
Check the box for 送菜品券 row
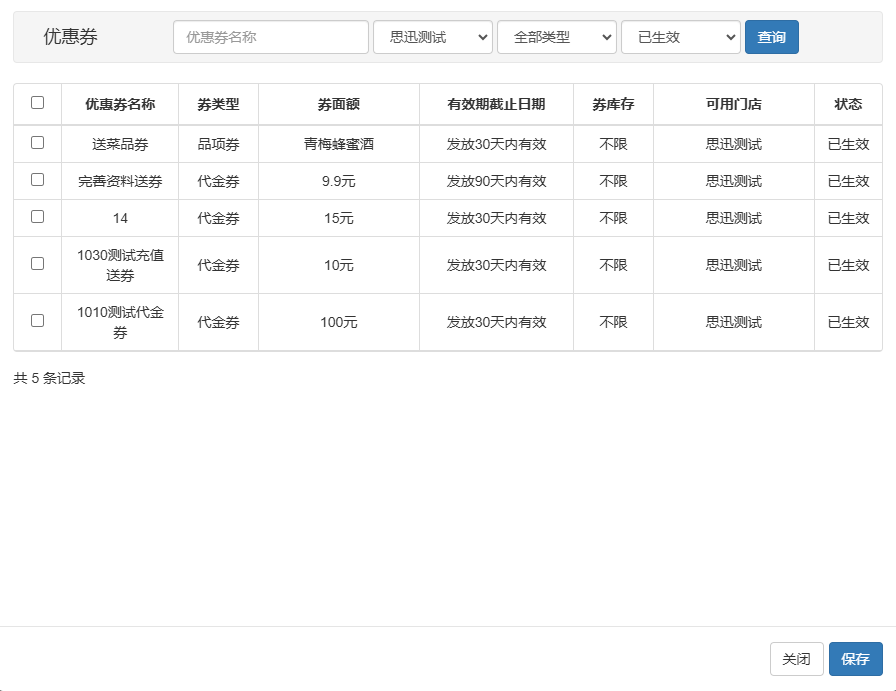(x=37, y=142)
